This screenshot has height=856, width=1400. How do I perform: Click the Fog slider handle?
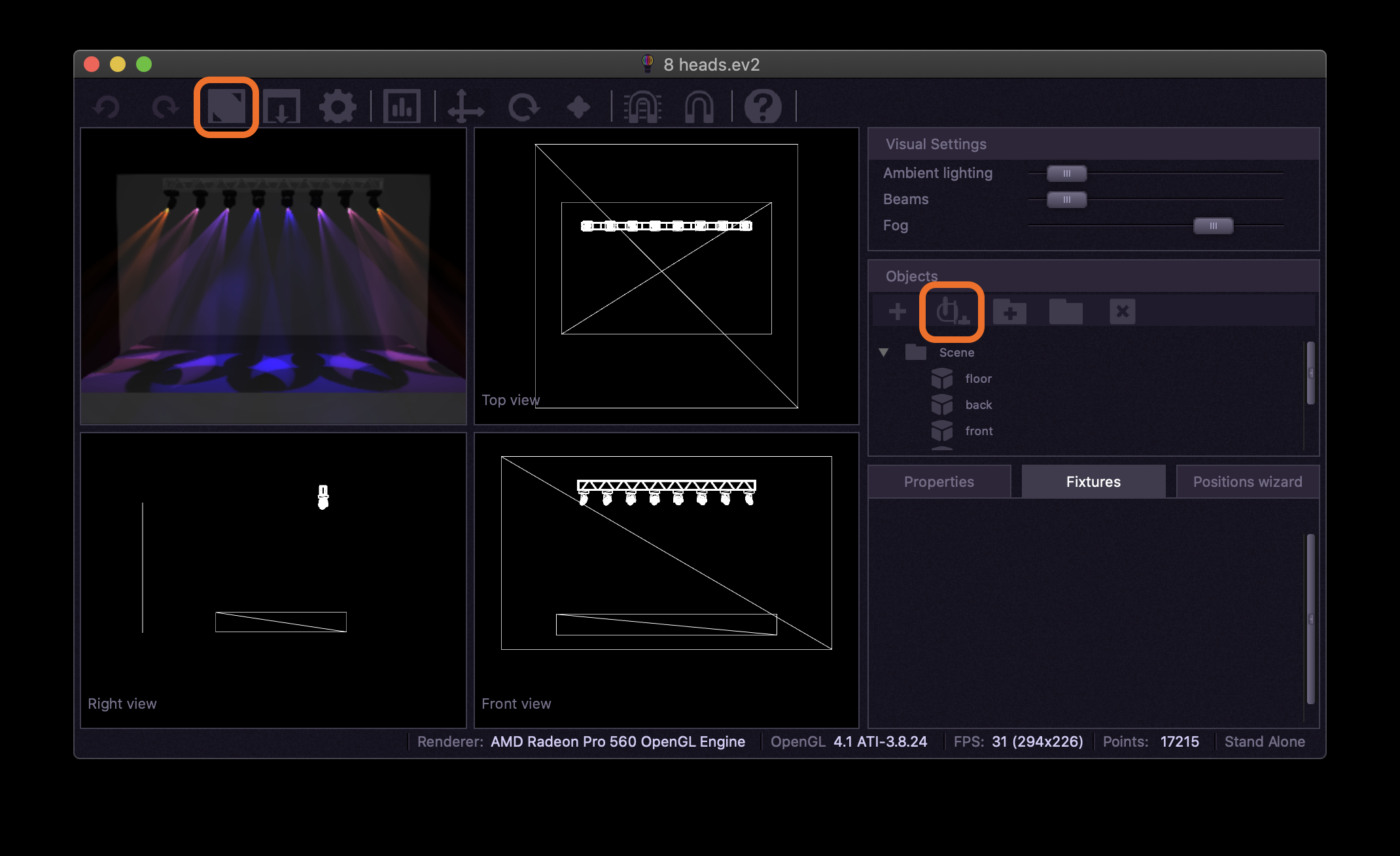1213,226
